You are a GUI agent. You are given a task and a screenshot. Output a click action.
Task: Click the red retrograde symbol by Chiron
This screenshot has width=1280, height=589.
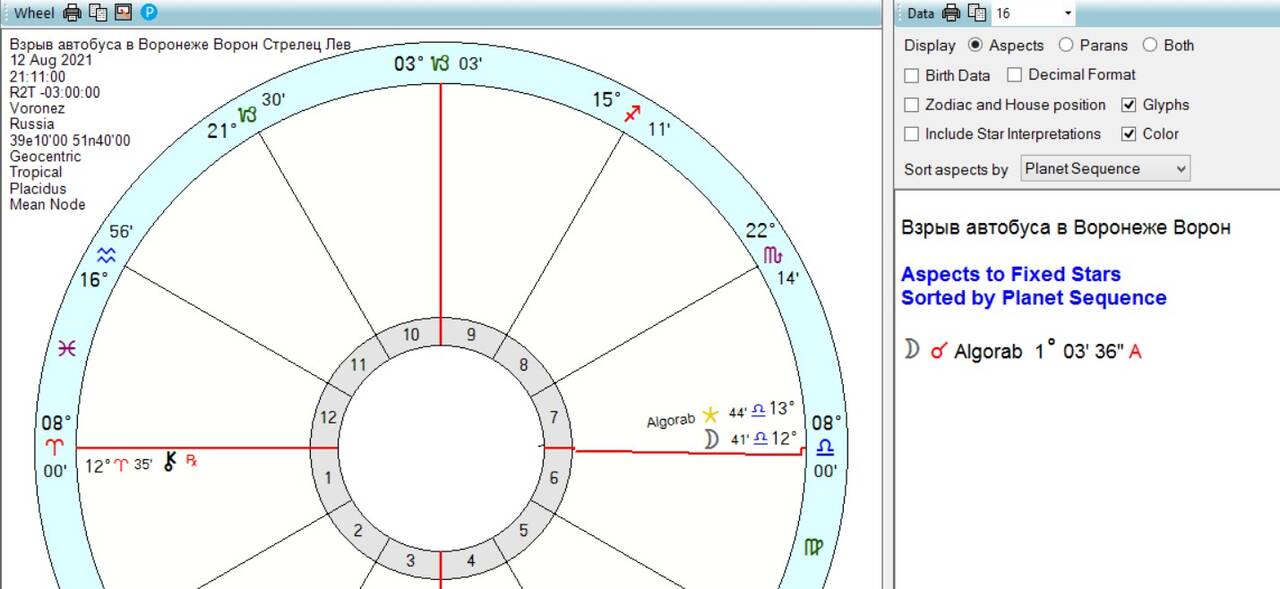192,461
